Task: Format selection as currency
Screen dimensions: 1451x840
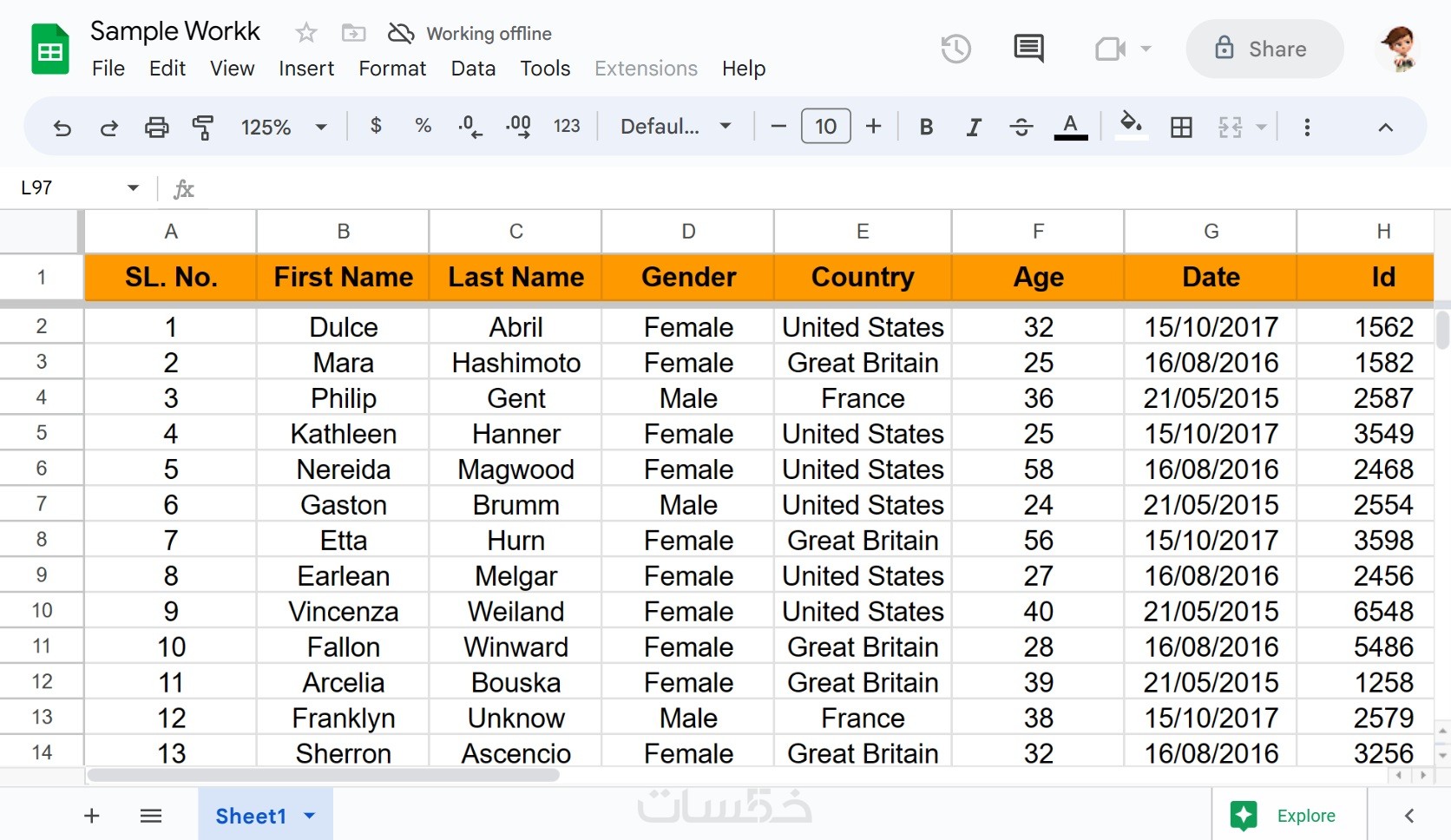Action: click(x=376, y=126)
